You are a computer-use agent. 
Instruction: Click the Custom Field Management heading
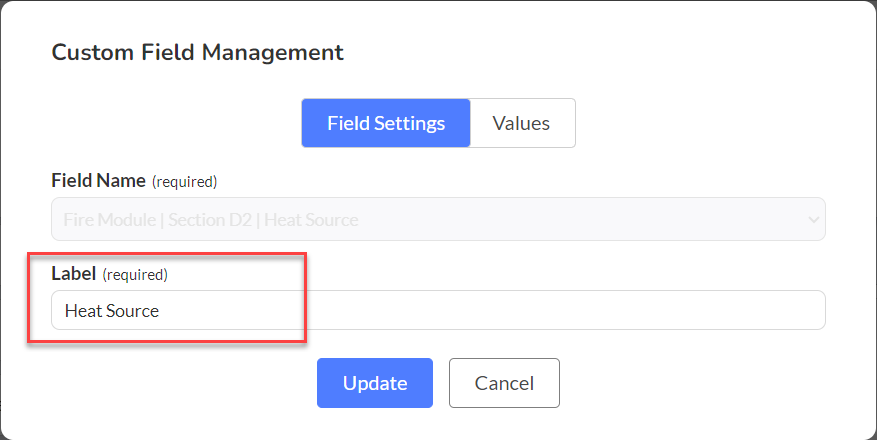(x=197, y=53)
